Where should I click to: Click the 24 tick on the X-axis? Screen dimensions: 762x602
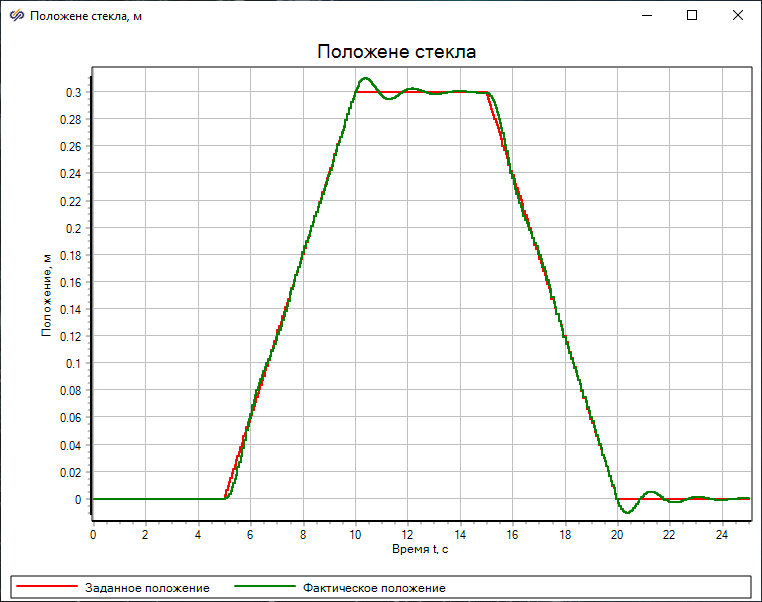pos(723,534)
